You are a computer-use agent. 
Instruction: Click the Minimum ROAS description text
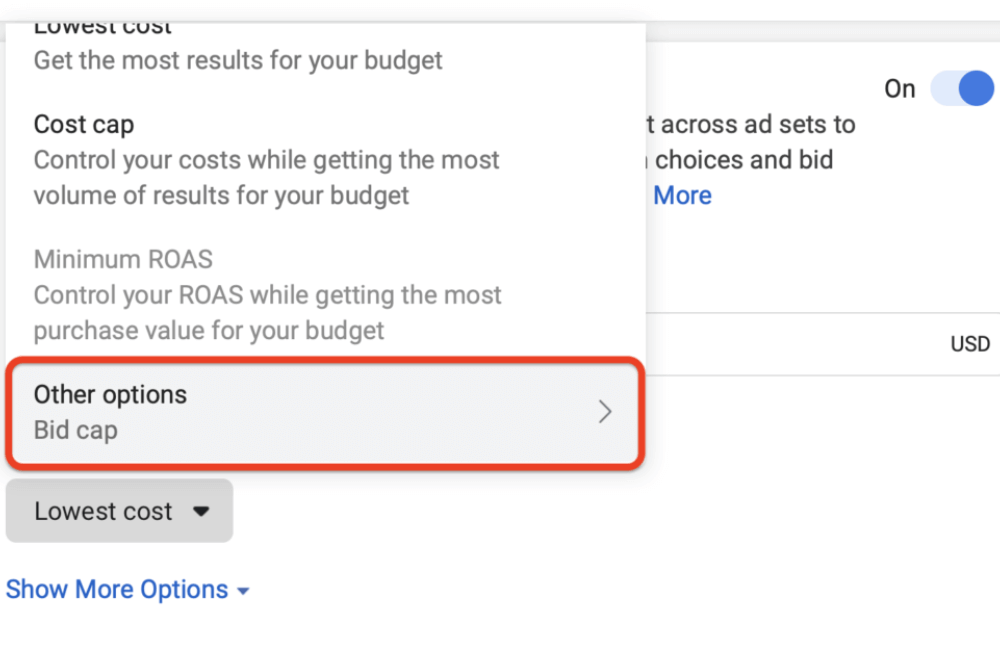coord(267,313)
